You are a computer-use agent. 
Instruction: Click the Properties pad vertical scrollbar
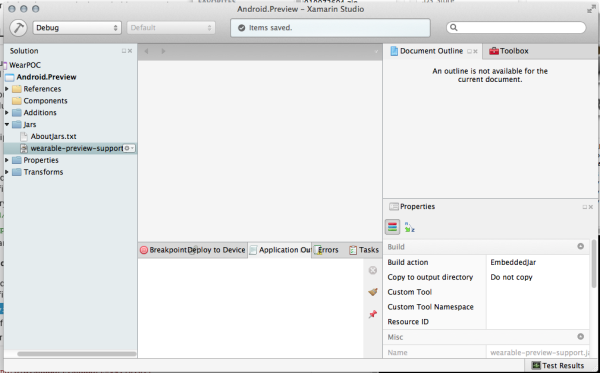pos(593,264)
